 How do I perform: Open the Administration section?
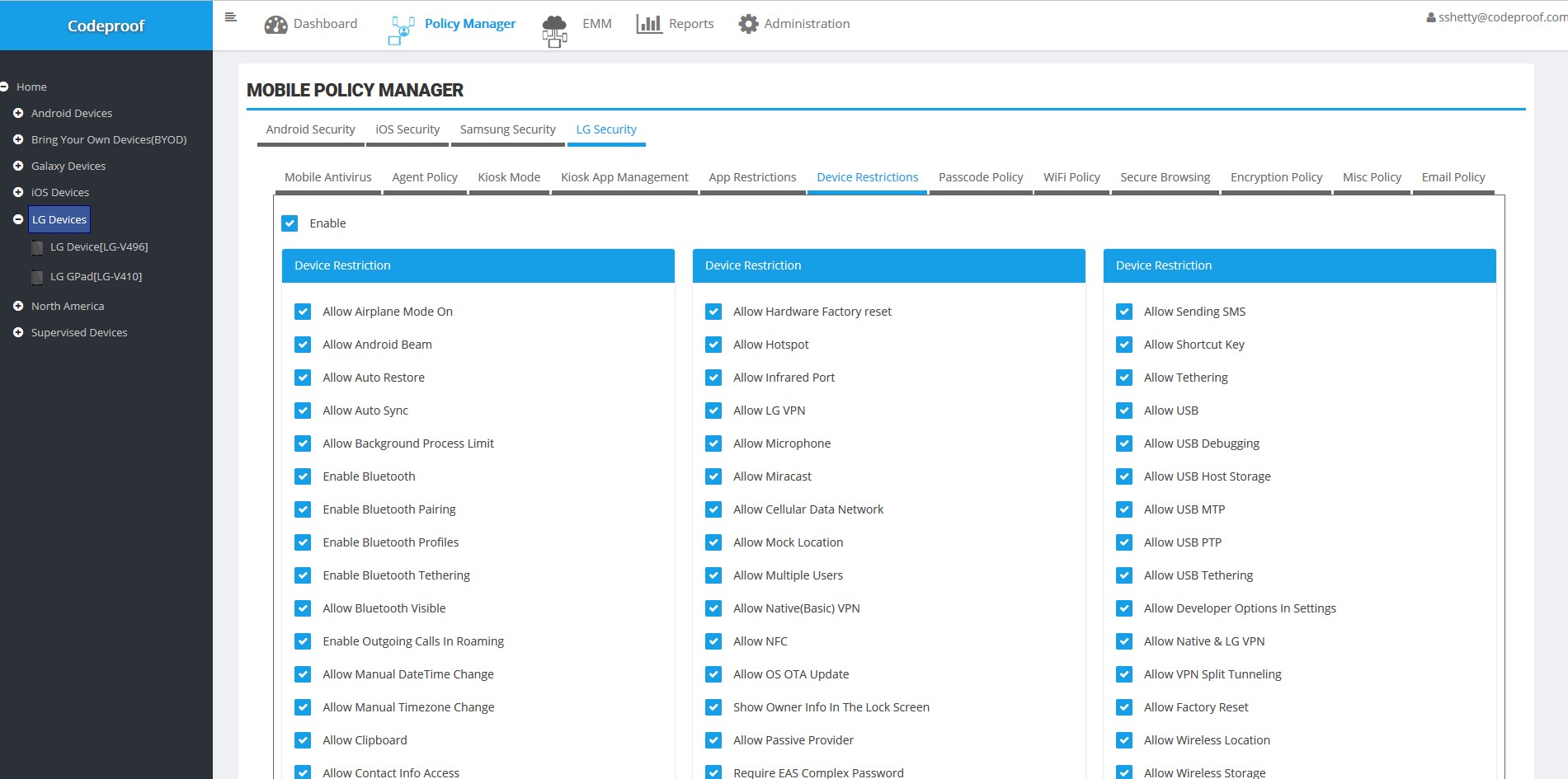click(793, 24)
